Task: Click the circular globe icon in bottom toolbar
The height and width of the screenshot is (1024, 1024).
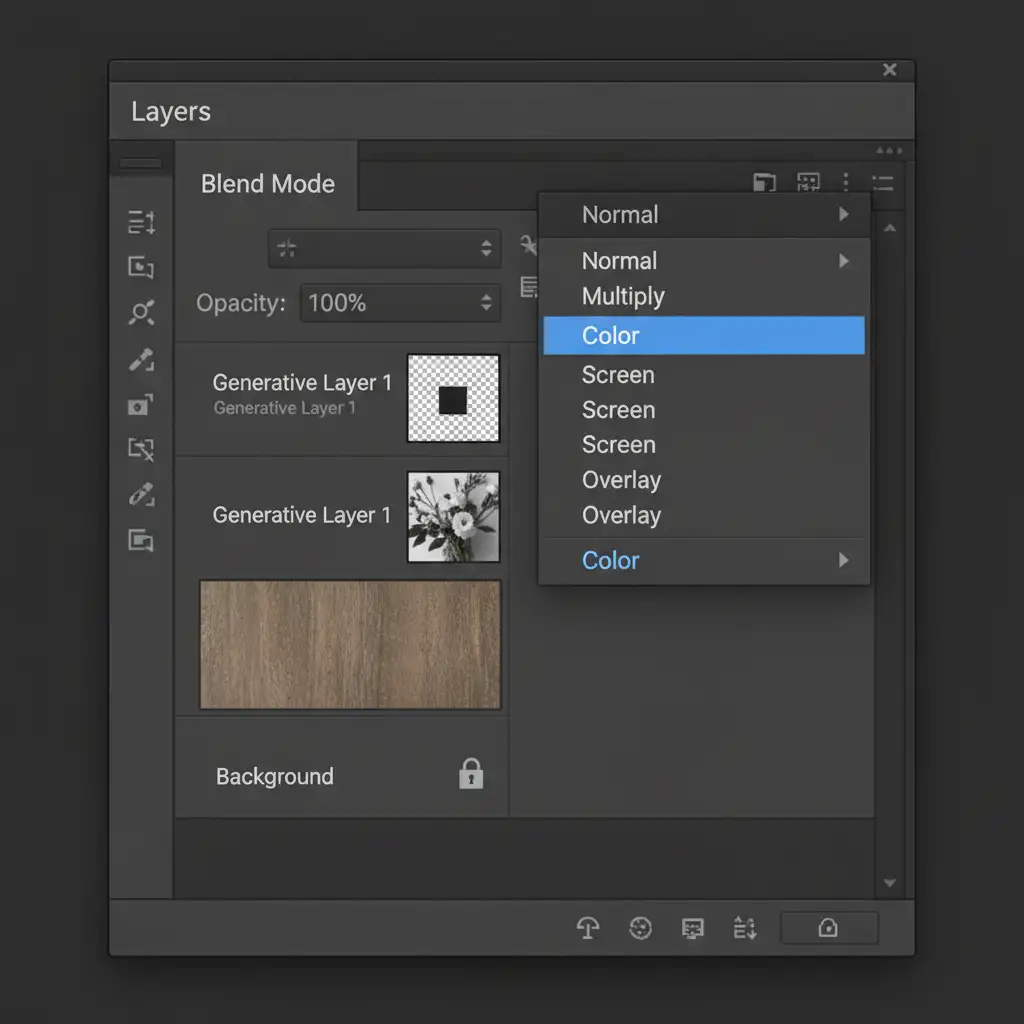Action: click(640, 928)
